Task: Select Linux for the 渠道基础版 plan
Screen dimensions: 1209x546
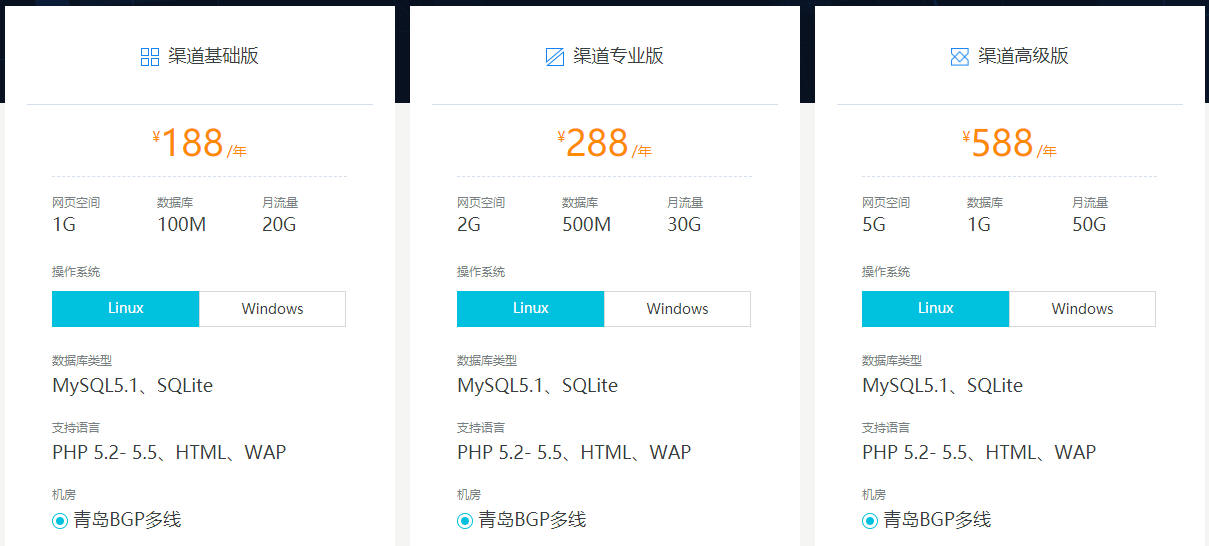Action: point(126,309)
